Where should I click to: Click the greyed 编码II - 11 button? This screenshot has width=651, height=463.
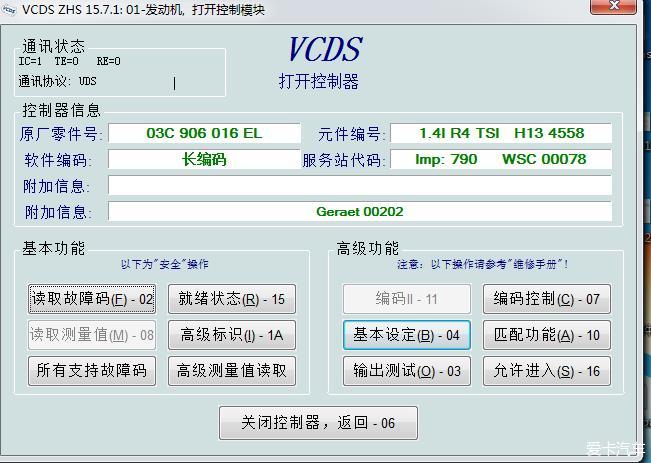pos(407,299)
